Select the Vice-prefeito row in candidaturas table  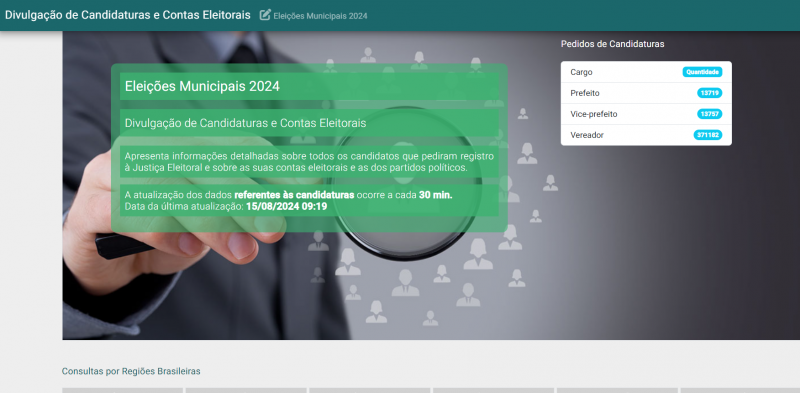coord(646,114)
